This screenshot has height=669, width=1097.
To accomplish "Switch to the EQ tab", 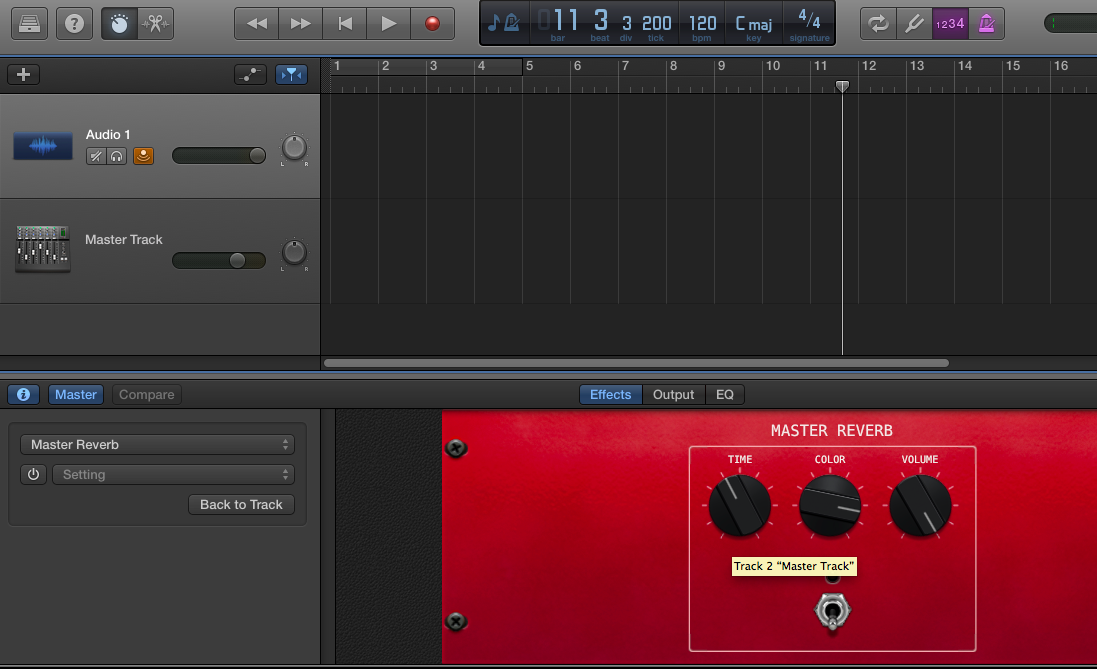I will point(725,394).
